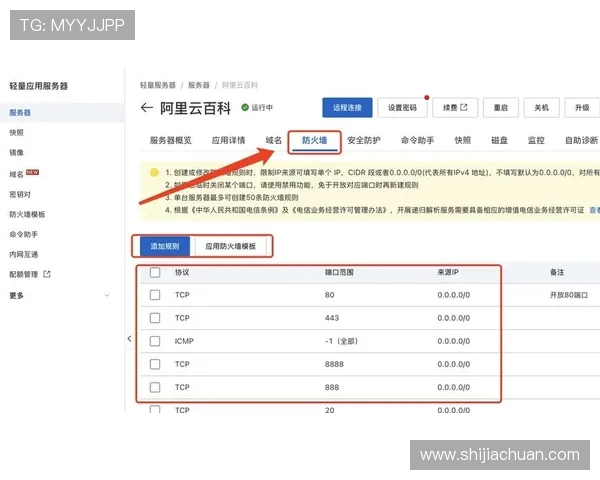Open 命令助手 in the left sidebar
Screen dimensions: 600x480
coord(23,234)
